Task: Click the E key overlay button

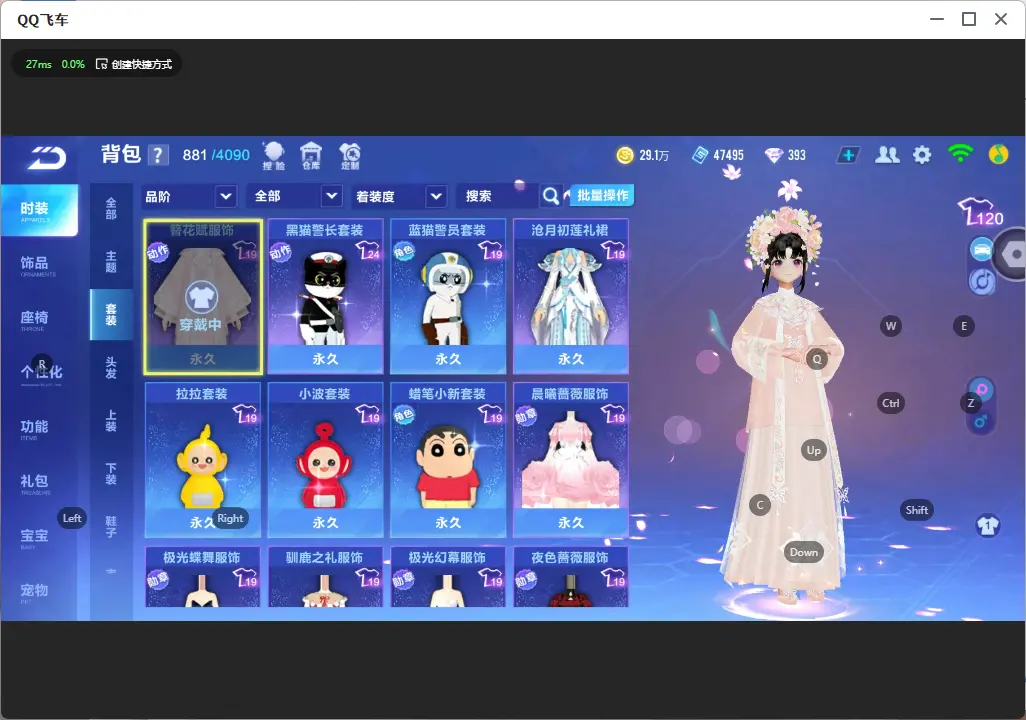Action: pos(964,326)
